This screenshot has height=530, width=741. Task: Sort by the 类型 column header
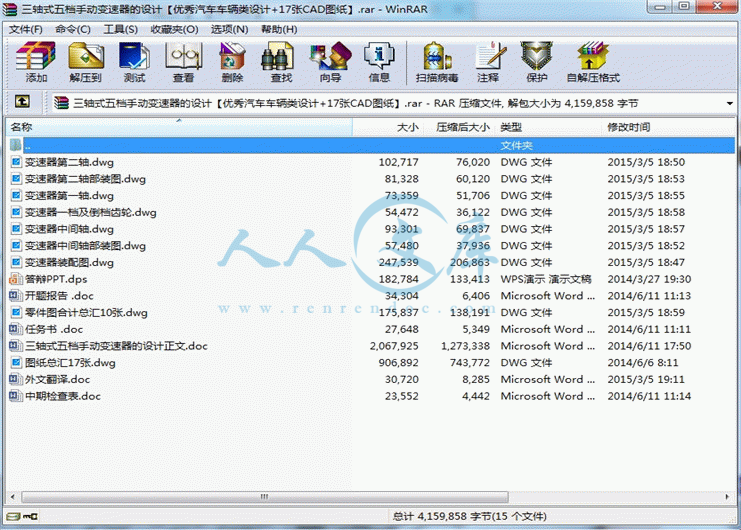pos(549,127)
